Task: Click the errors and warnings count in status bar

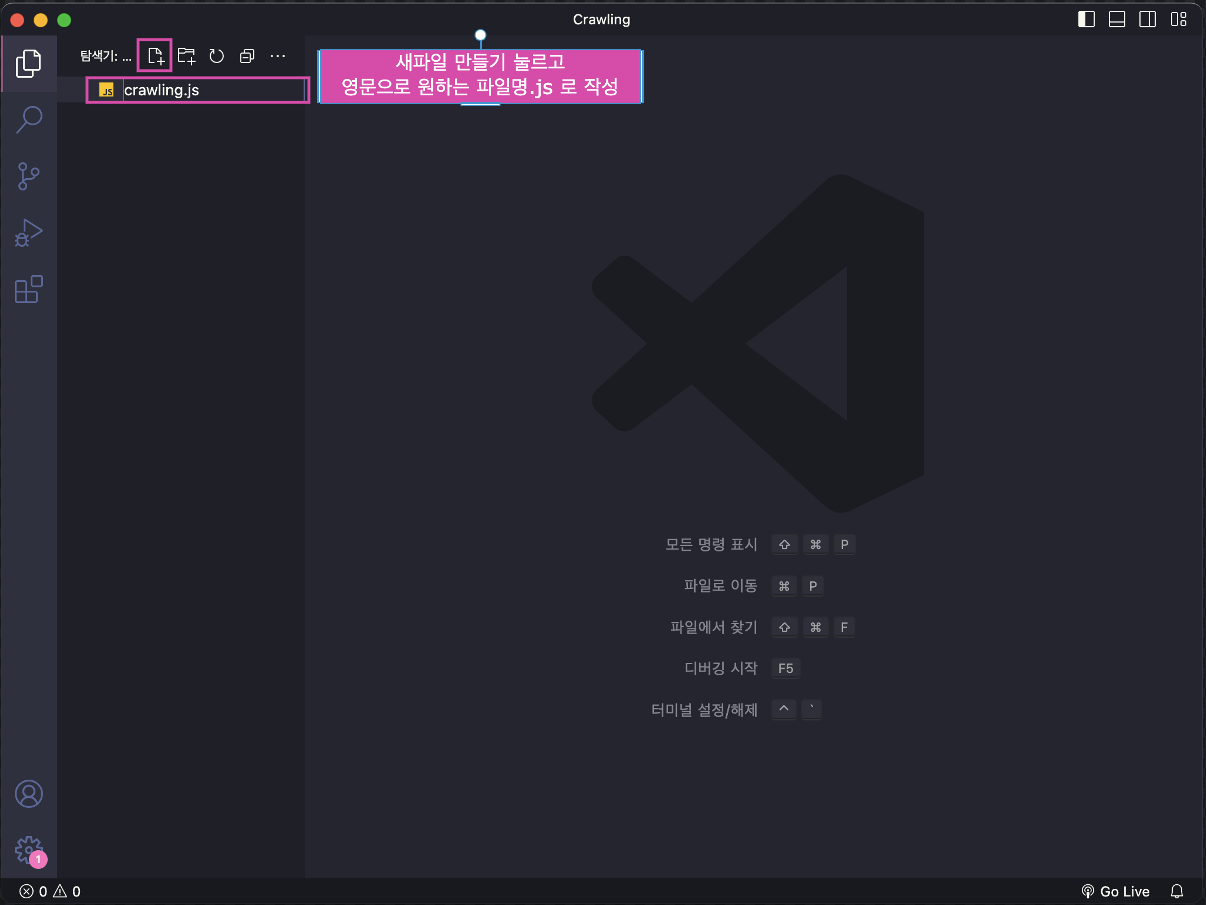Action: (x=50, y=891)
